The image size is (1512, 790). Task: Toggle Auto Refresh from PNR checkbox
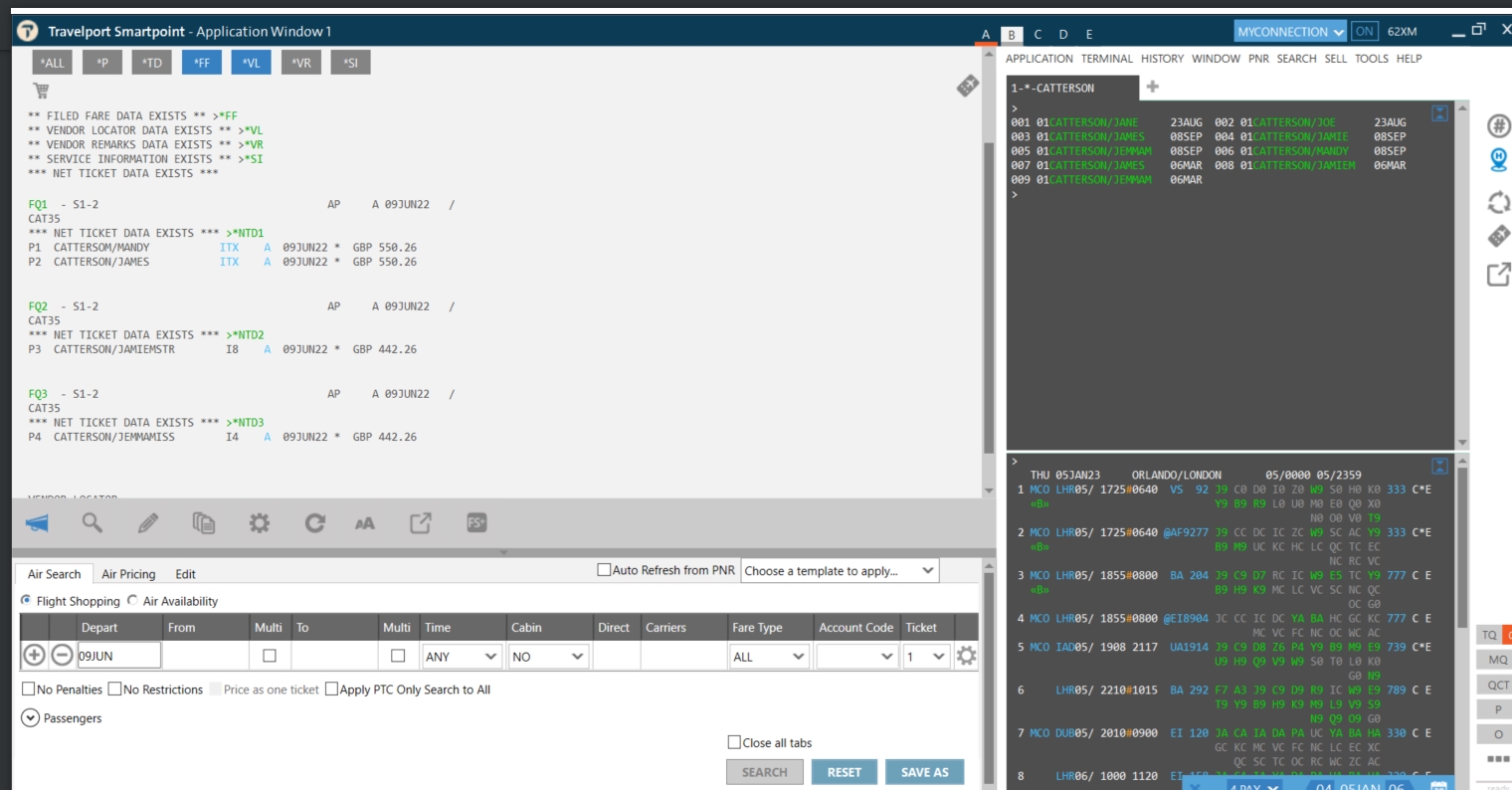point(603,570)
